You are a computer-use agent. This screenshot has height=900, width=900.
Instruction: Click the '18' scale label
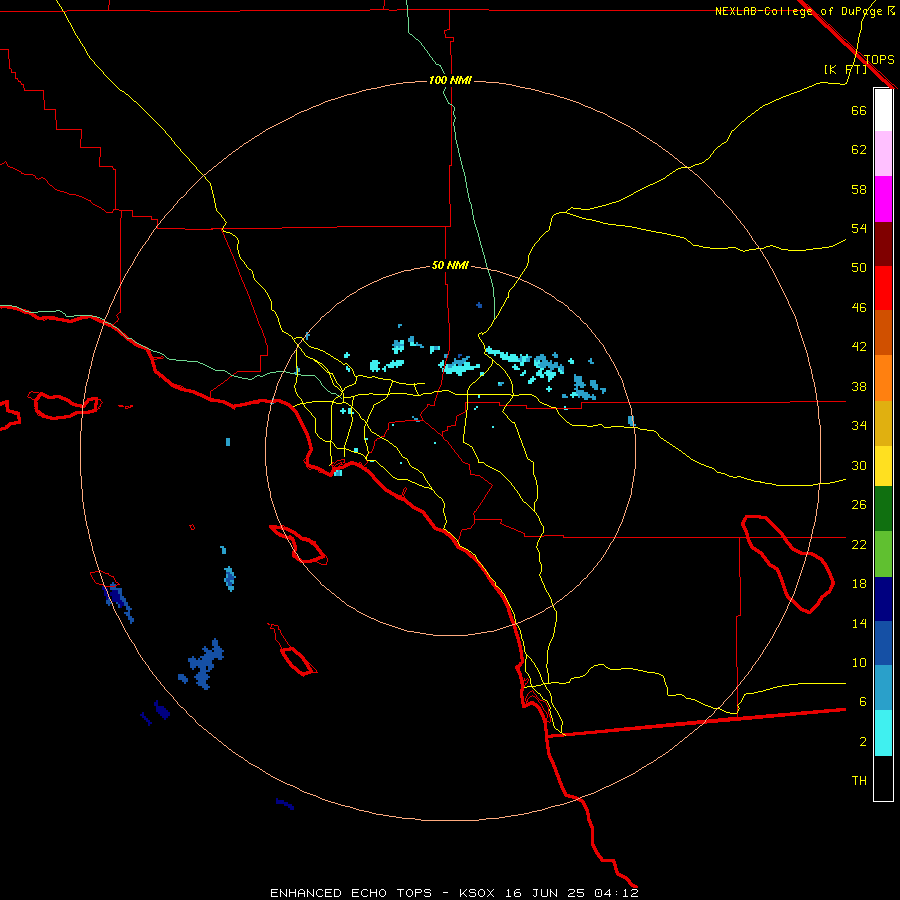click(x=859, y=584)
